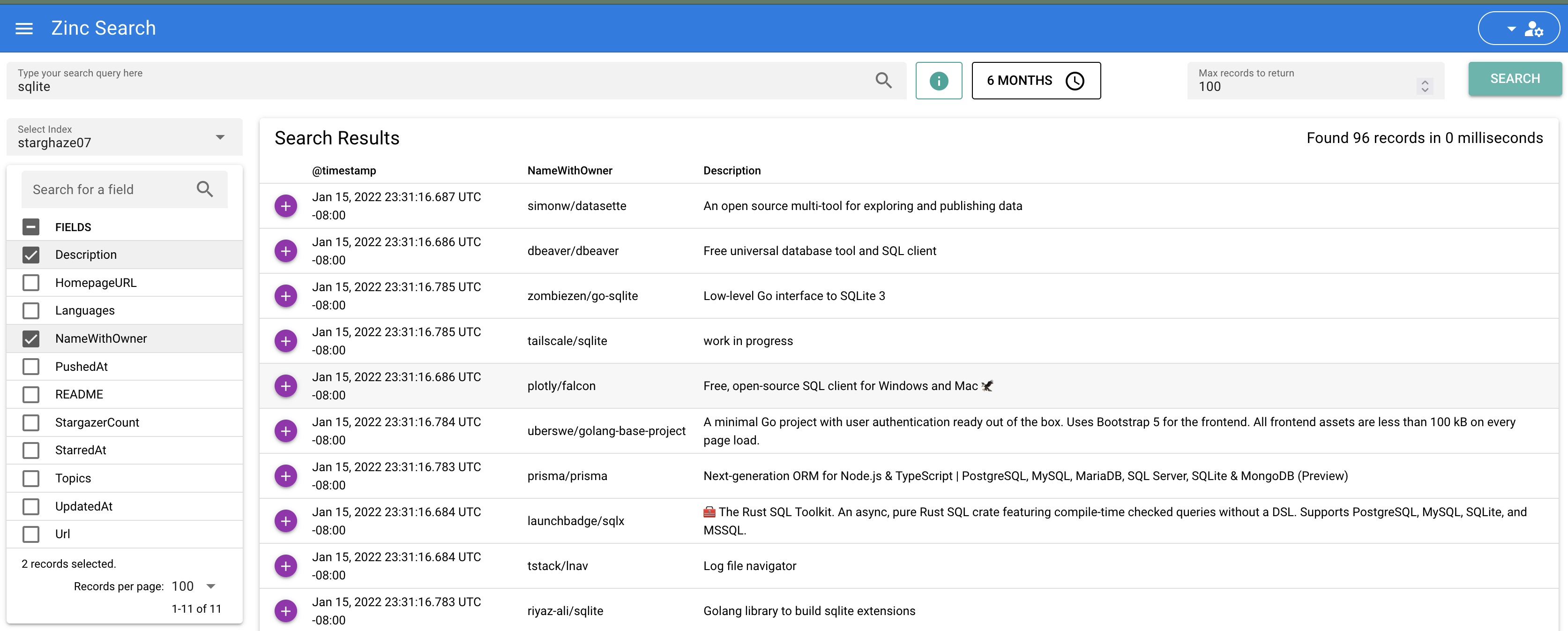This screenshot has width=1568, height=631.
Task: Expand the prisma/prisma record plus icon
Action: 285,476
